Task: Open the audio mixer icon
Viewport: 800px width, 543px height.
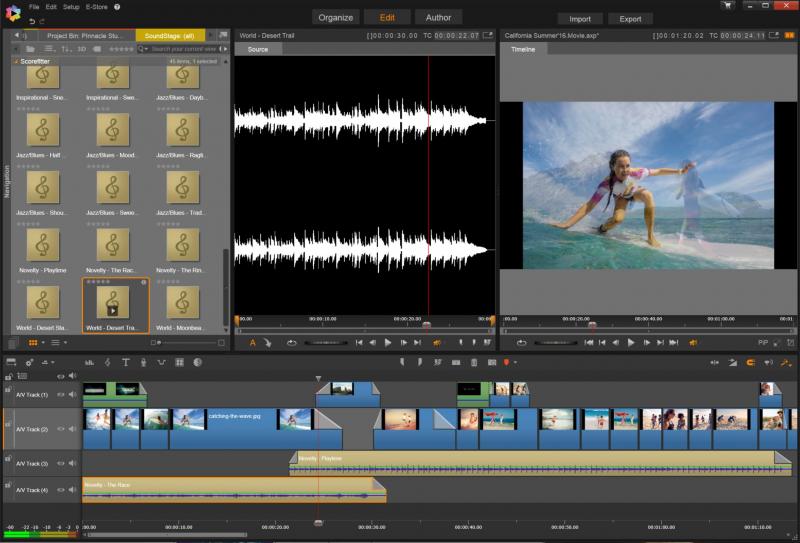Action: (x=89, y=362)
